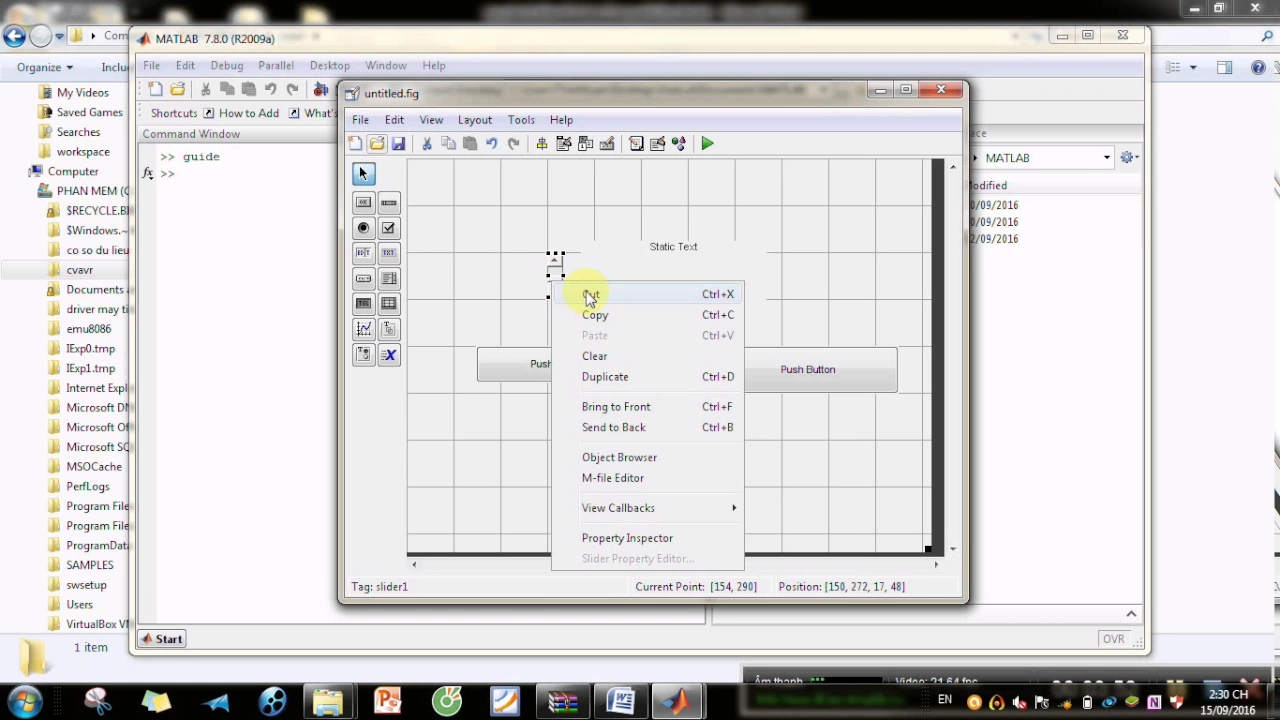The height and width of the screenshot is (720, 1280).
Task: Expand the View Callbacks submenu
Action: coord(648,508)
